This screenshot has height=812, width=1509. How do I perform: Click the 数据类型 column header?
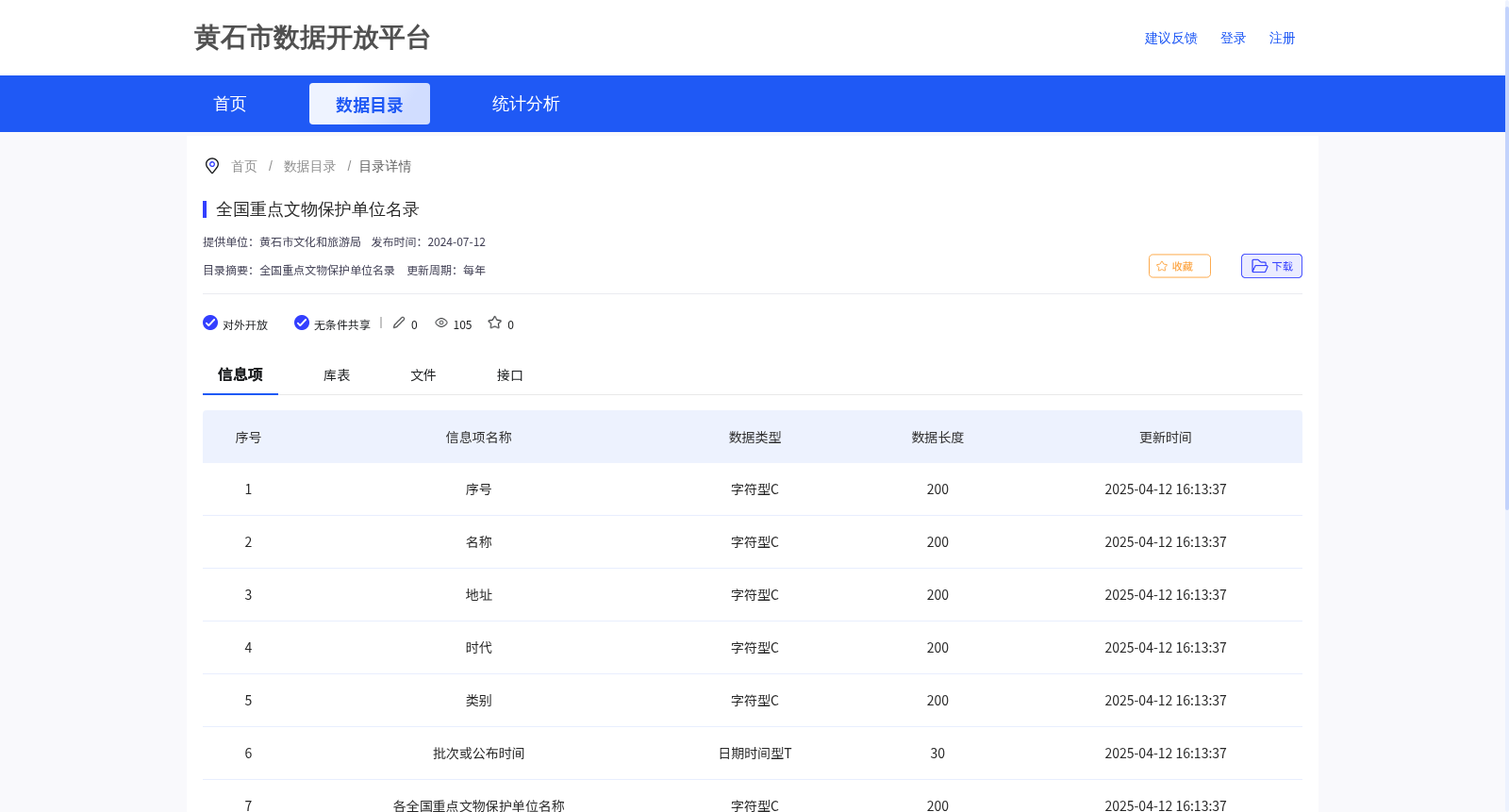click(755, 437)
